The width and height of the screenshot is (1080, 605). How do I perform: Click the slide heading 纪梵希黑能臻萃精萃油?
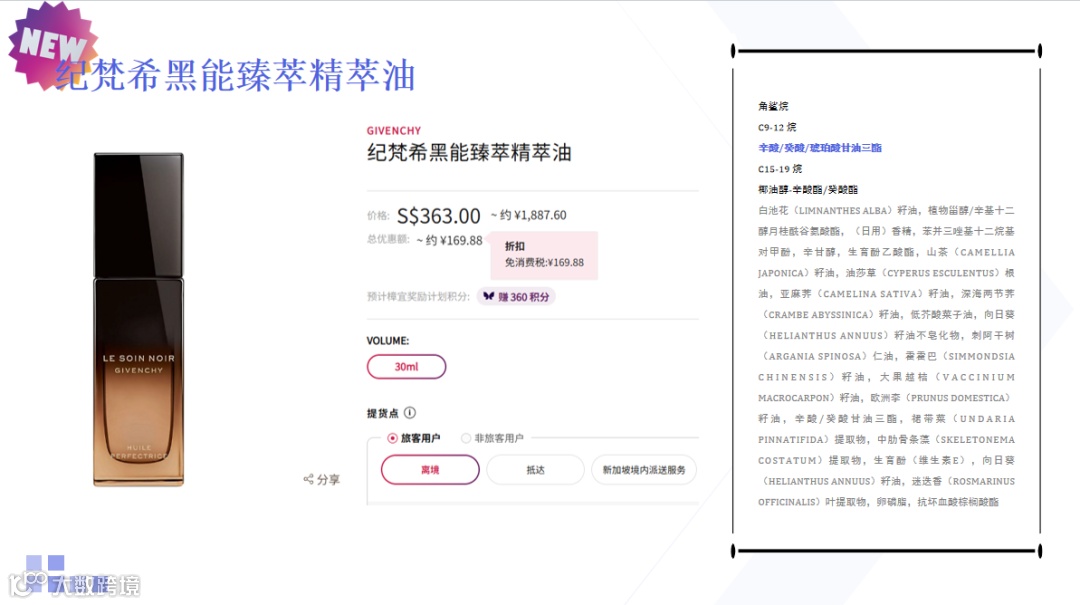point(236,75)
